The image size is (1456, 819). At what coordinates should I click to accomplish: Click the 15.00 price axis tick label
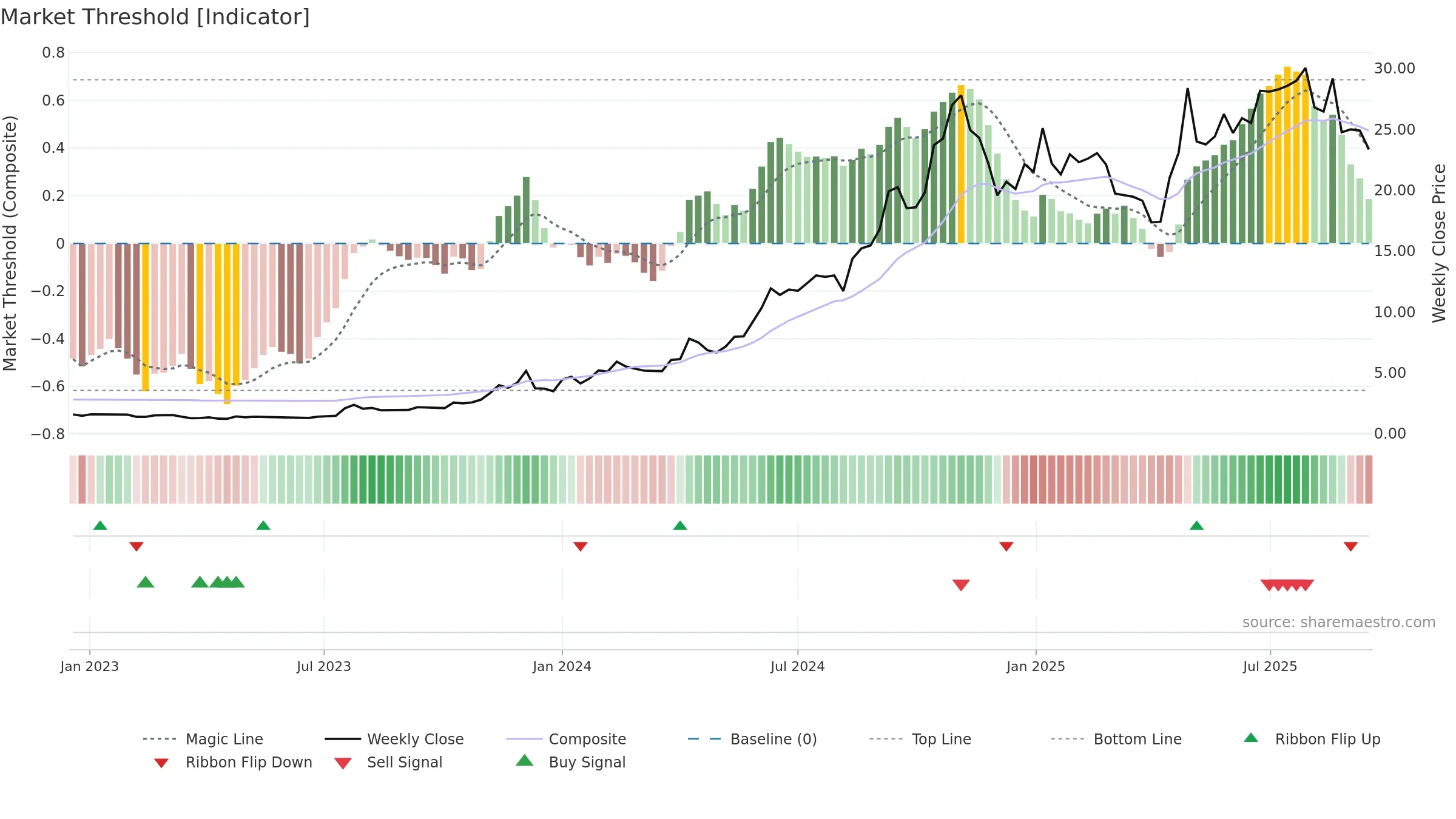tap(1395, 251)
